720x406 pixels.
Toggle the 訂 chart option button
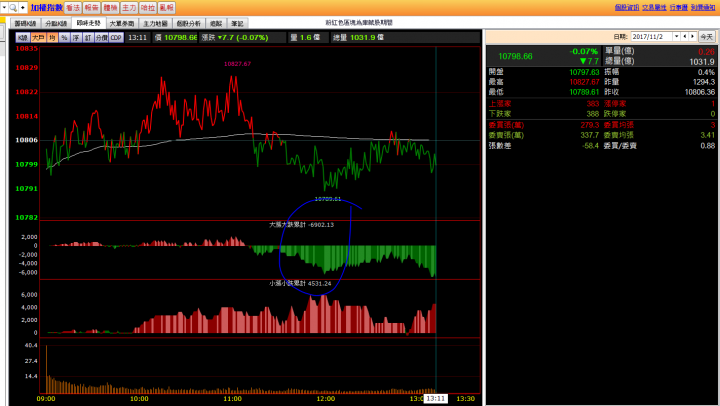(88, 38)
